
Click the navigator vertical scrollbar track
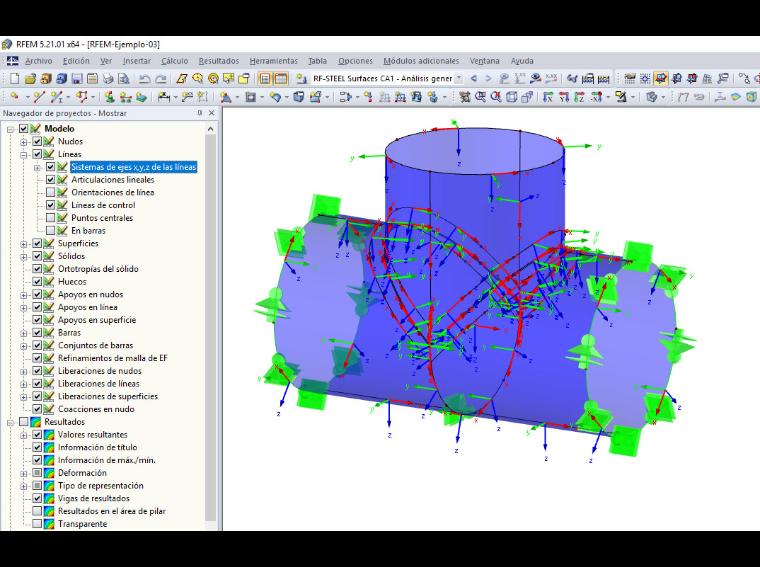(x=210, y=330)
